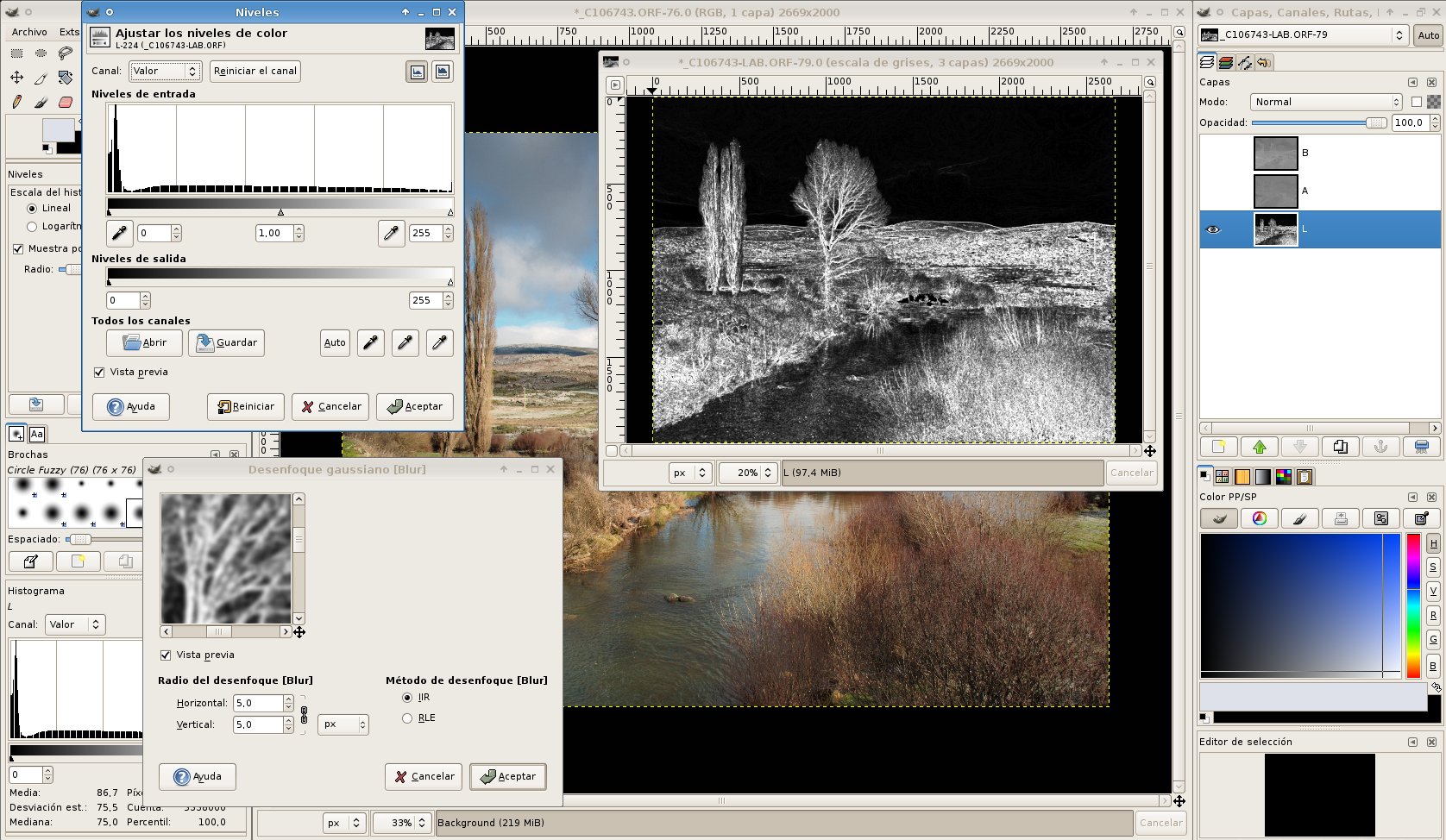Open the Undo history tab
This screenshot has height=840, width=1446.
point(1264,62)
